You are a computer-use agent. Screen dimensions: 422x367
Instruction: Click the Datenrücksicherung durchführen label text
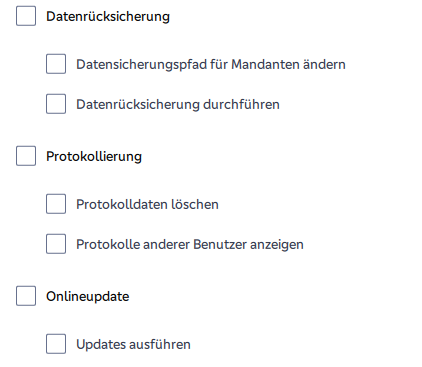(178, 104)
